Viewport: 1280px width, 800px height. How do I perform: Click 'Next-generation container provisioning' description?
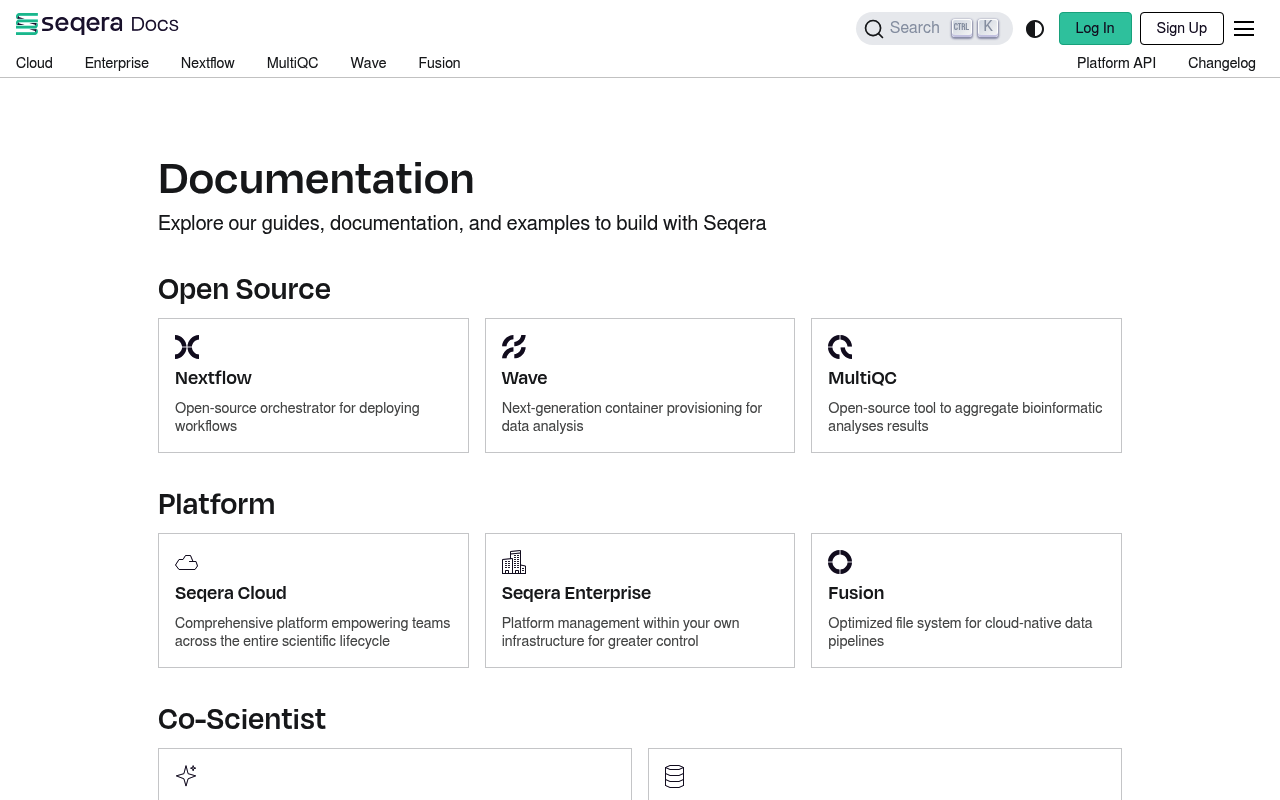pyautogui.click(x=632, y=417)
